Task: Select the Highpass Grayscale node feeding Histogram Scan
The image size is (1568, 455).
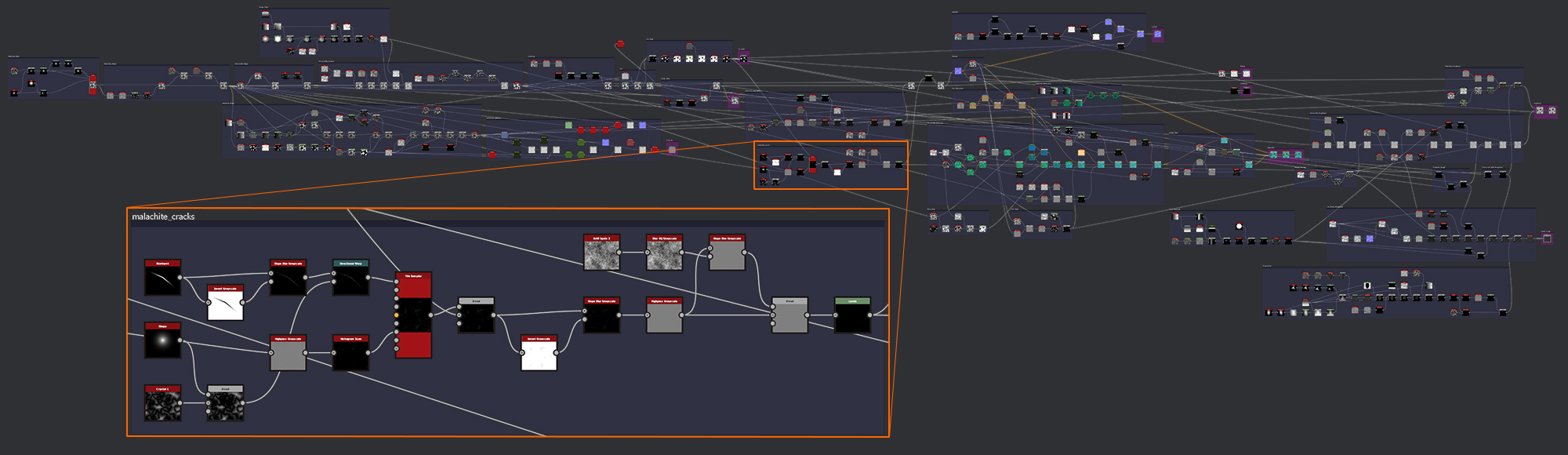Action: [288, 353]
